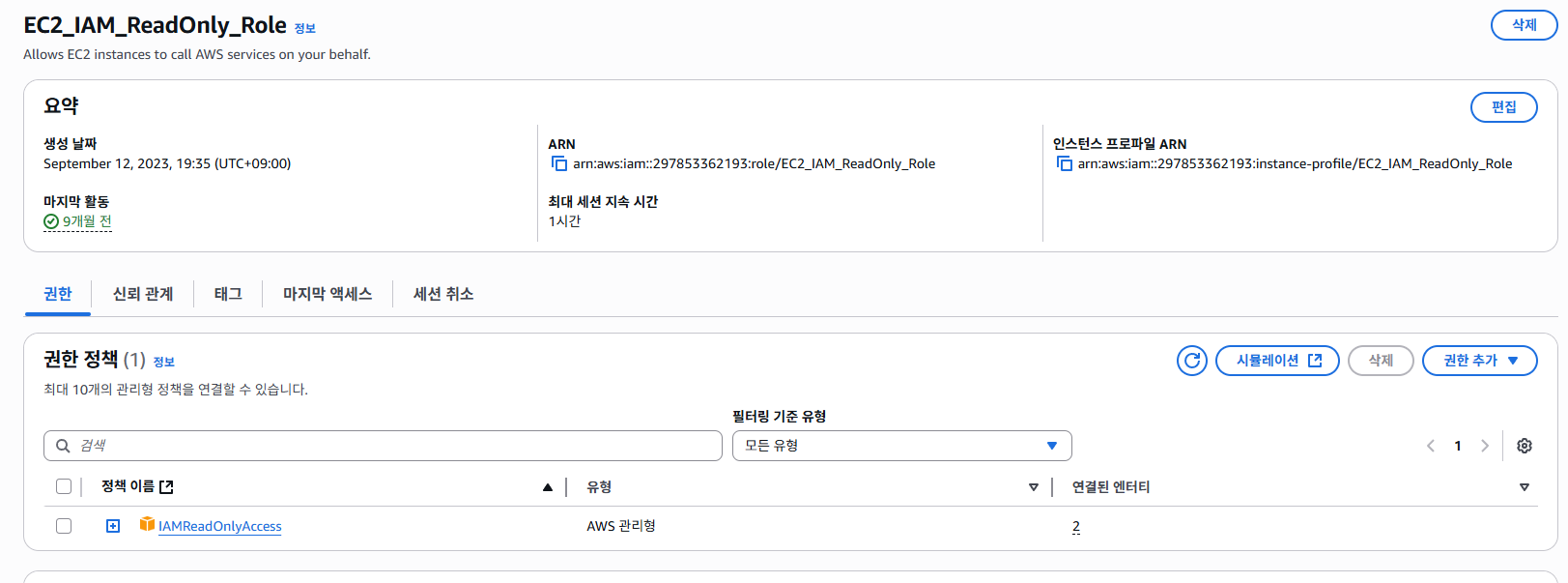Sort the 연결된 엔터티 column

tap(1525, 487)
